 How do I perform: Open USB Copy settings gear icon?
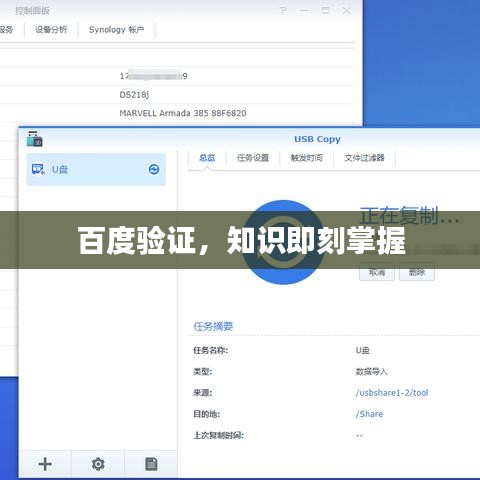[x=98, y=464]
